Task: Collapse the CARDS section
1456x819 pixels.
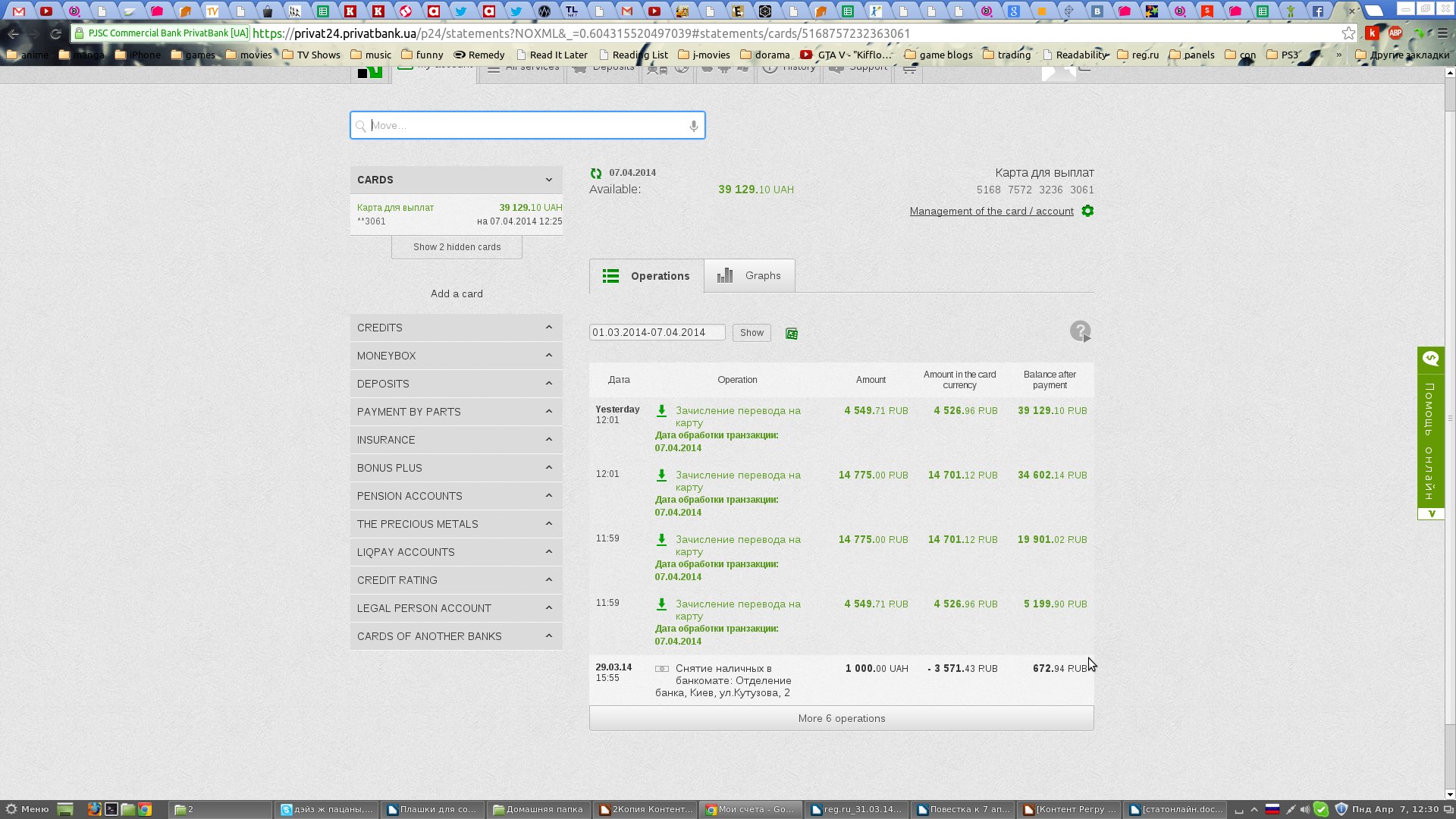Action: pos(548,180)
